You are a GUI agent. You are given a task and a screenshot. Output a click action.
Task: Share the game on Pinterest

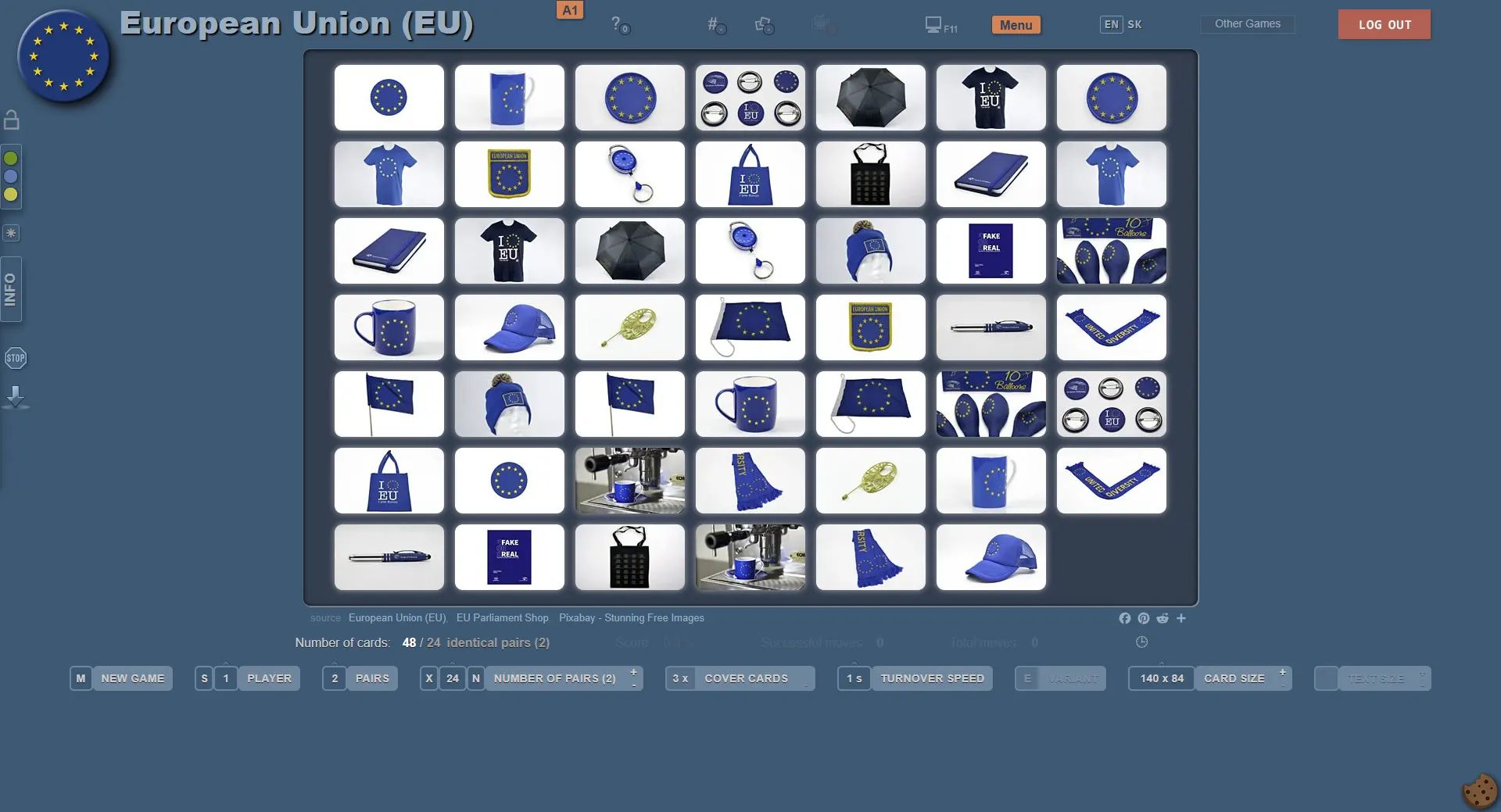[x=1143, y=618]
